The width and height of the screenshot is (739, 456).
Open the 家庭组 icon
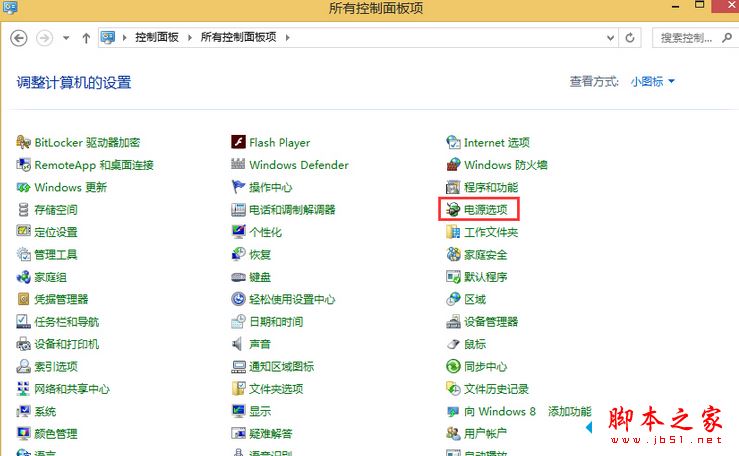point(23,277)
